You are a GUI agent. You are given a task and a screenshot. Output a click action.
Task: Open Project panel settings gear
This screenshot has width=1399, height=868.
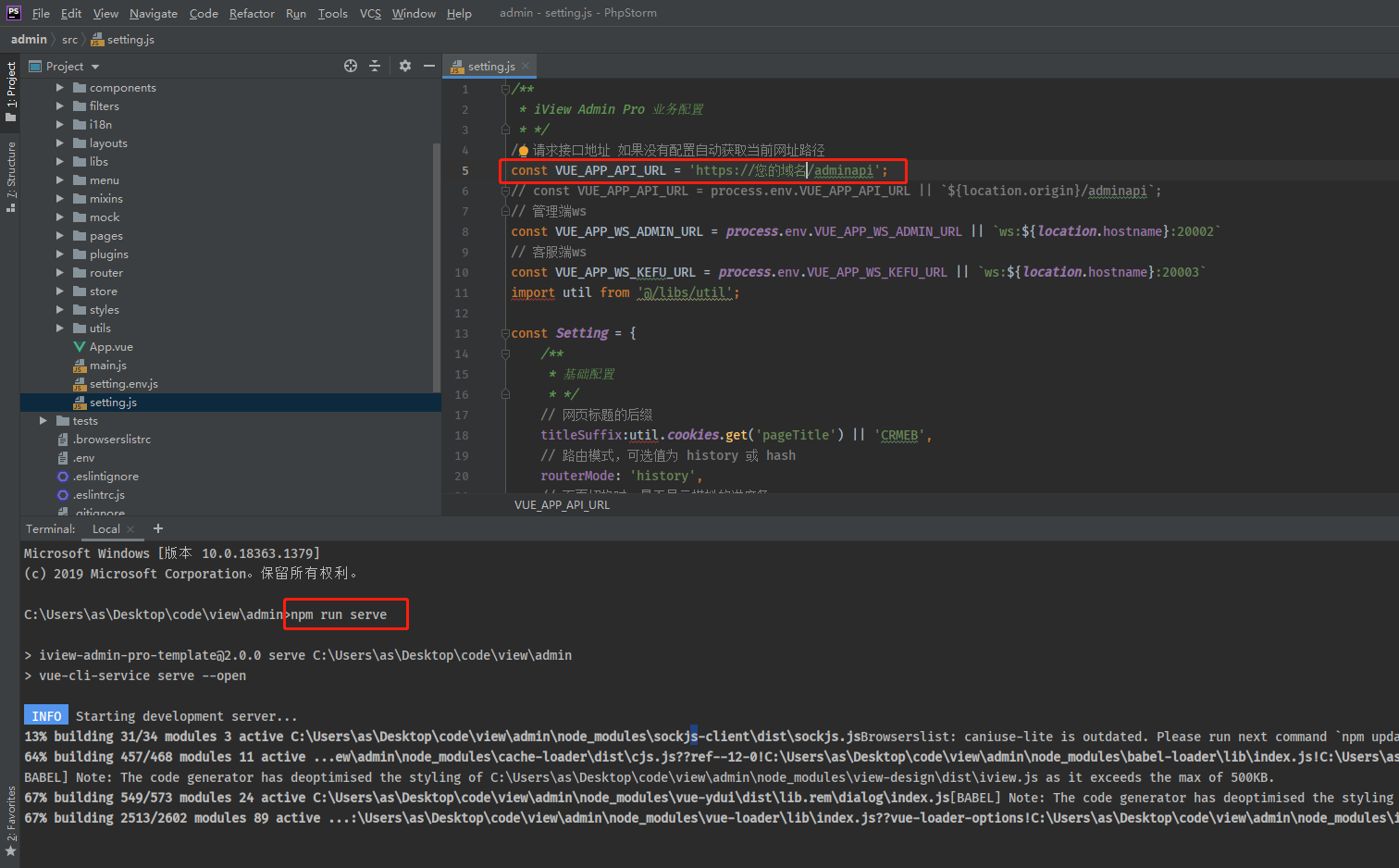click(x=404, y=66)
